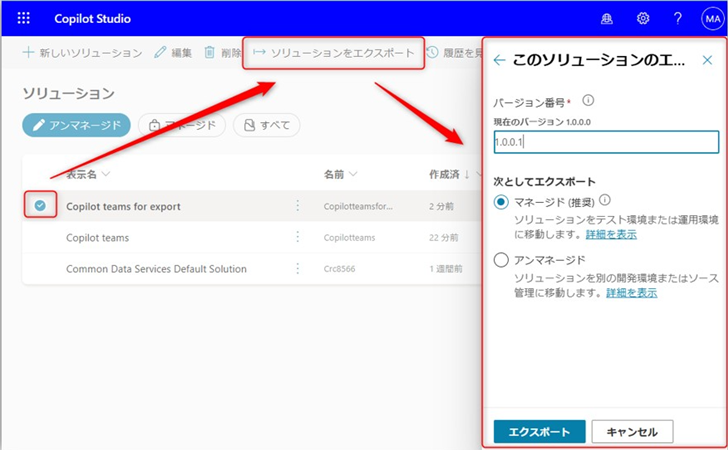The width and height of the screenshot is (728, 450).
Task: Click the 削除 trash command
Action: tap(223, 52)
